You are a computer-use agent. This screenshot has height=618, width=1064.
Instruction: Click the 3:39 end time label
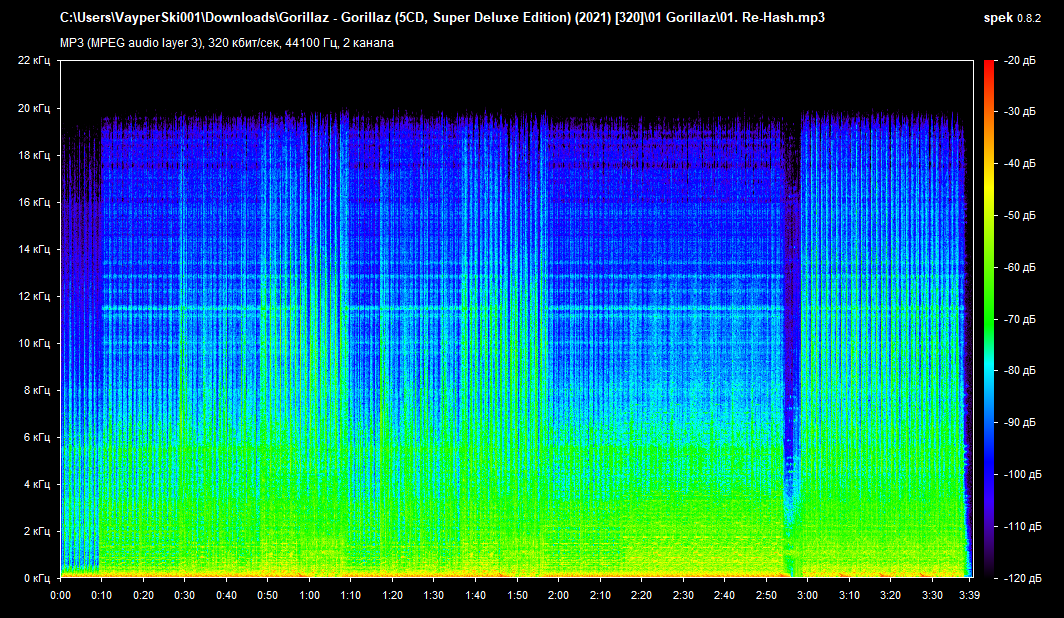click(x=968, y=595)
